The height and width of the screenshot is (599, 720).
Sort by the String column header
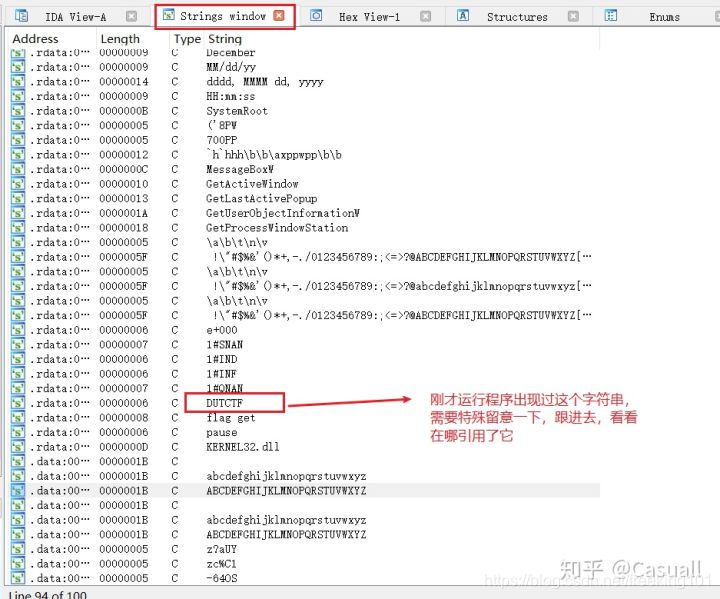click(x=225, y=39)
